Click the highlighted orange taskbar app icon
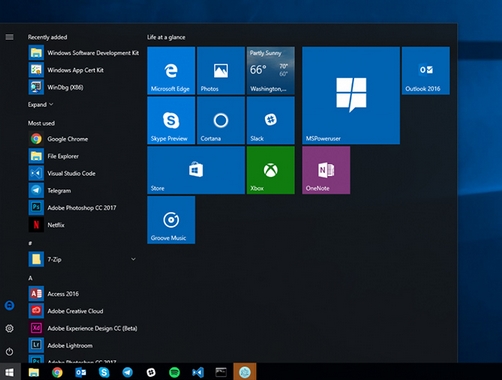The image size is (502, 380). [245, 372]
